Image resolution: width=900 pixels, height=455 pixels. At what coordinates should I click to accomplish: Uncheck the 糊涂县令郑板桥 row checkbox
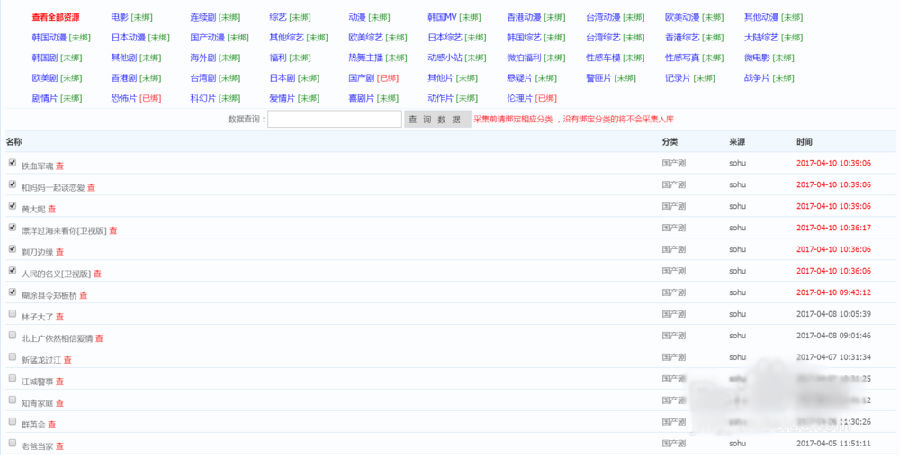tap(12, 292)
